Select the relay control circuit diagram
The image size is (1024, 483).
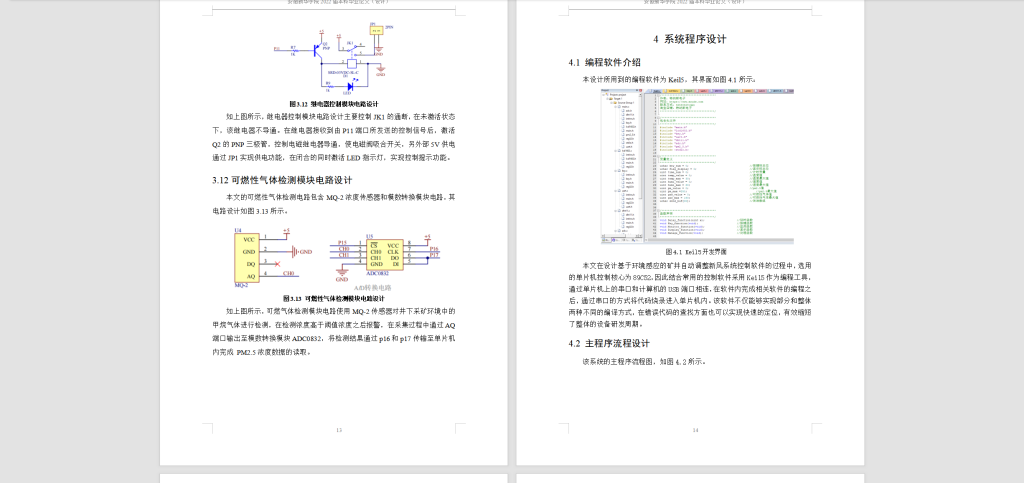332,61
